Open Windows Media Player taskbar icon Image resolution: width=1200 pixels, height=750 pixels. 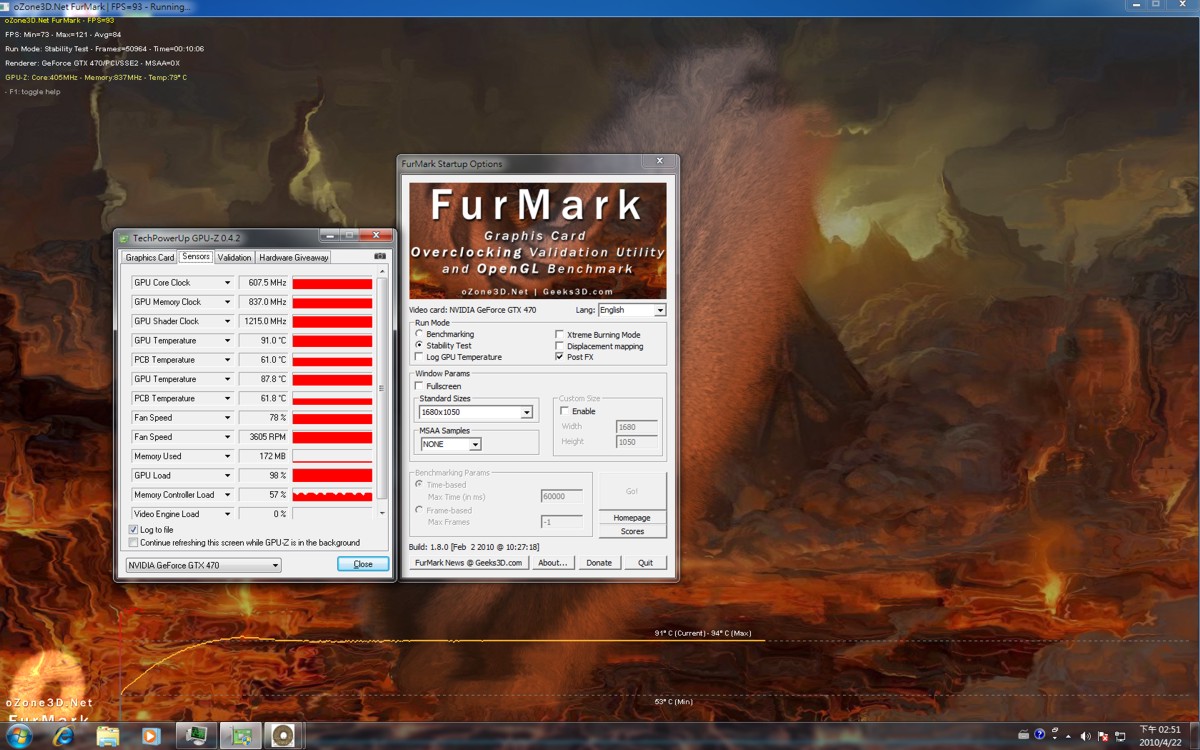click(x=151, y=736)
